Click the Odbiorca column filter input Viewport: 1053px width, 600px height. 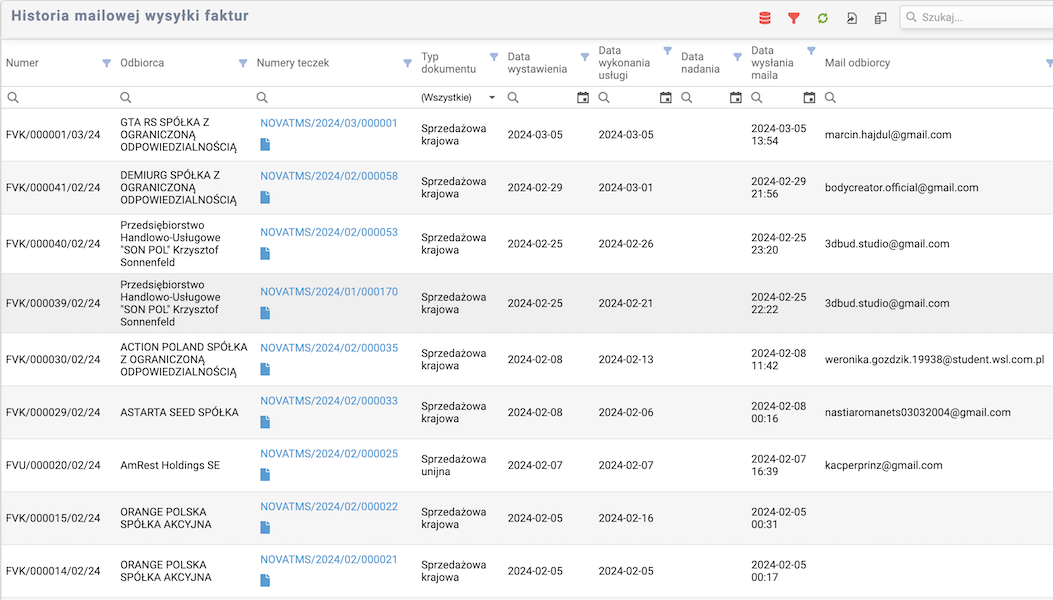pyautogui.click(x=185, y=98)
